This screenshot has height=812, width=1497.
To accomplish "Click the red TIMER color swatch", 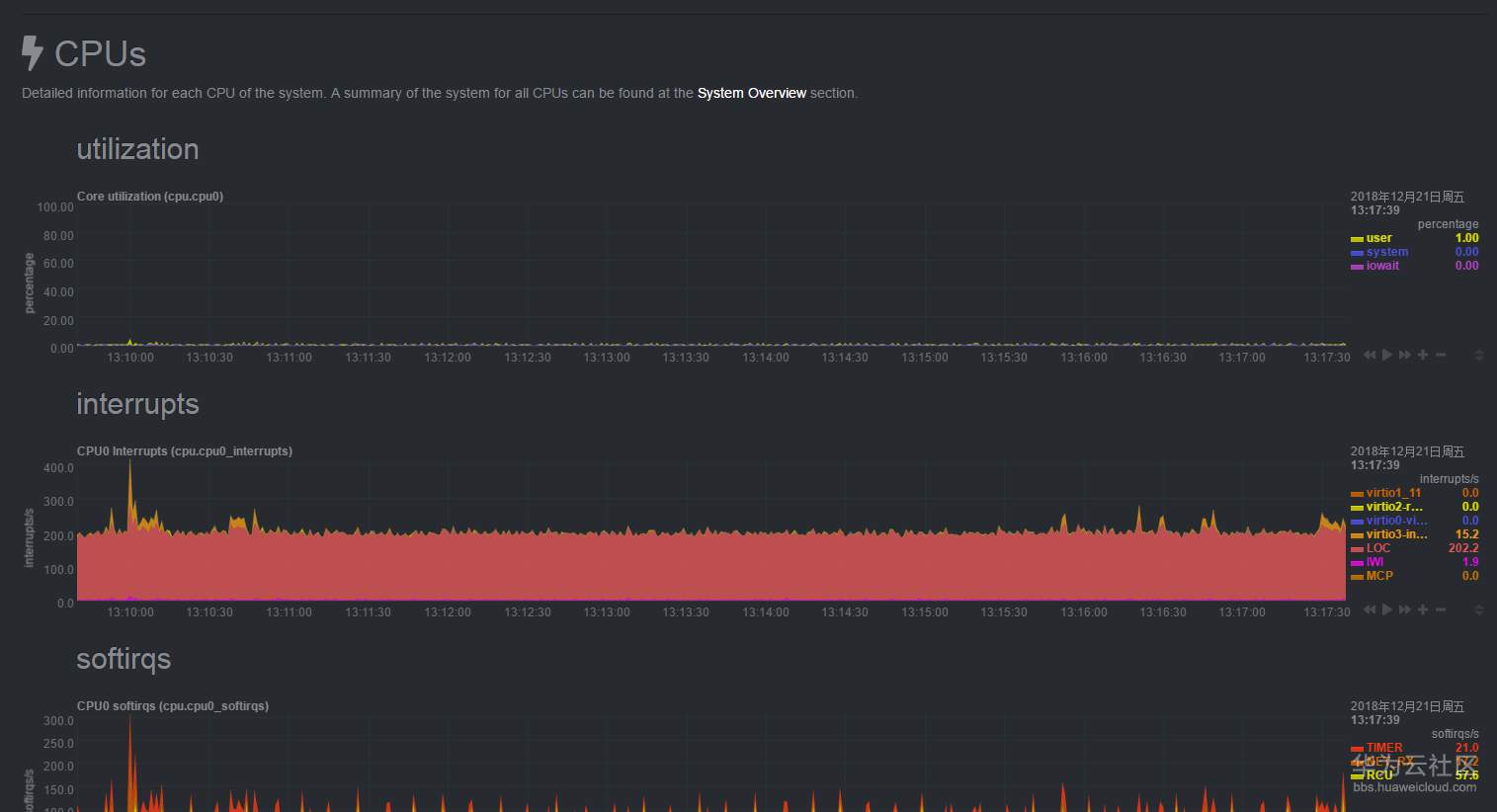I will point(1357,749).
